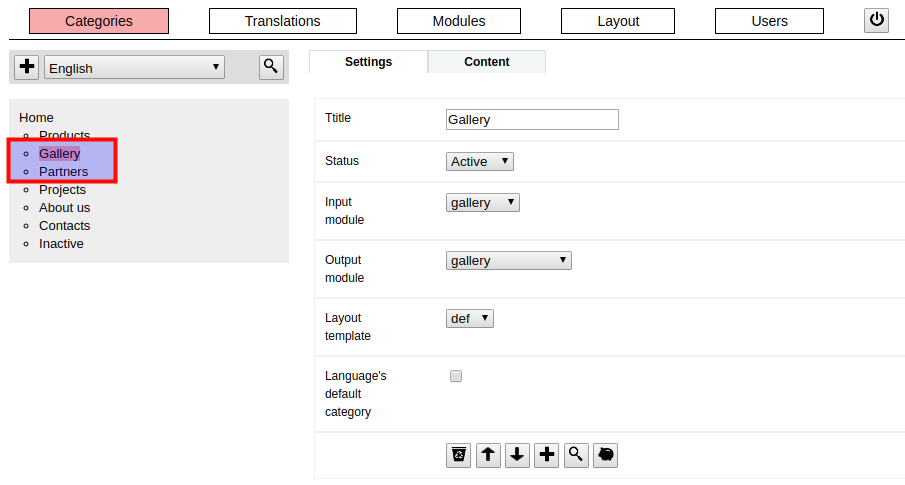This screenshot has height=485, width=905.
Task: Open the Translations menu
Action: 283,21
